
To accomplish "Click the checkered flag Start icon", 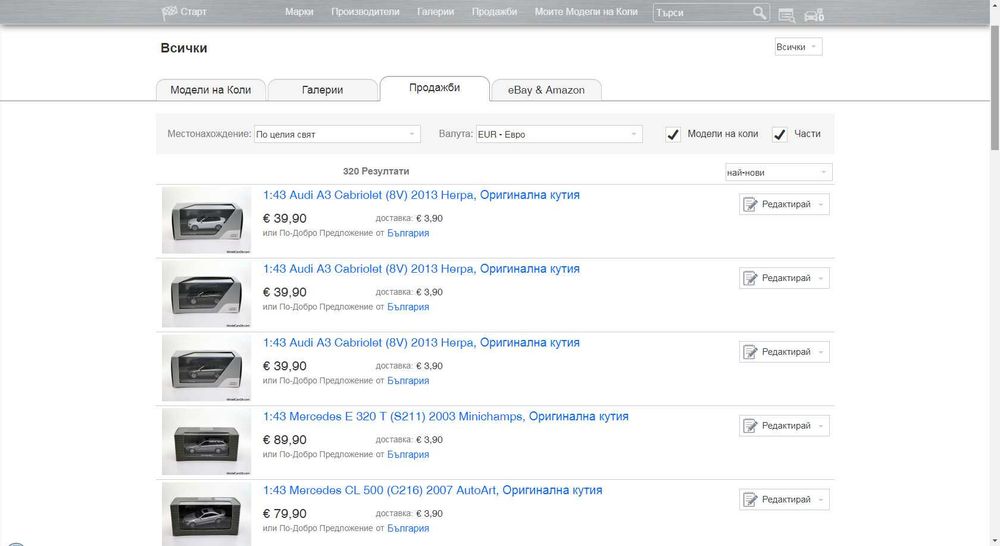I will click(x=169, y=12).
